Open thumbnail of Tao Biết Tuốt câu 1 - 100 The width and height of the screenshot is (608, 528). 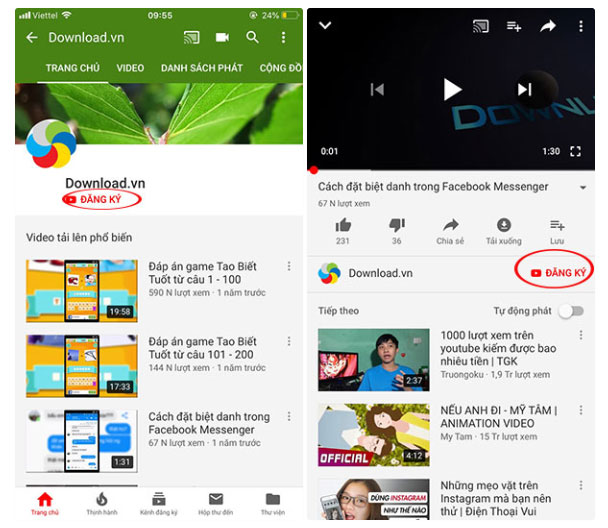[x=82, y=291]
